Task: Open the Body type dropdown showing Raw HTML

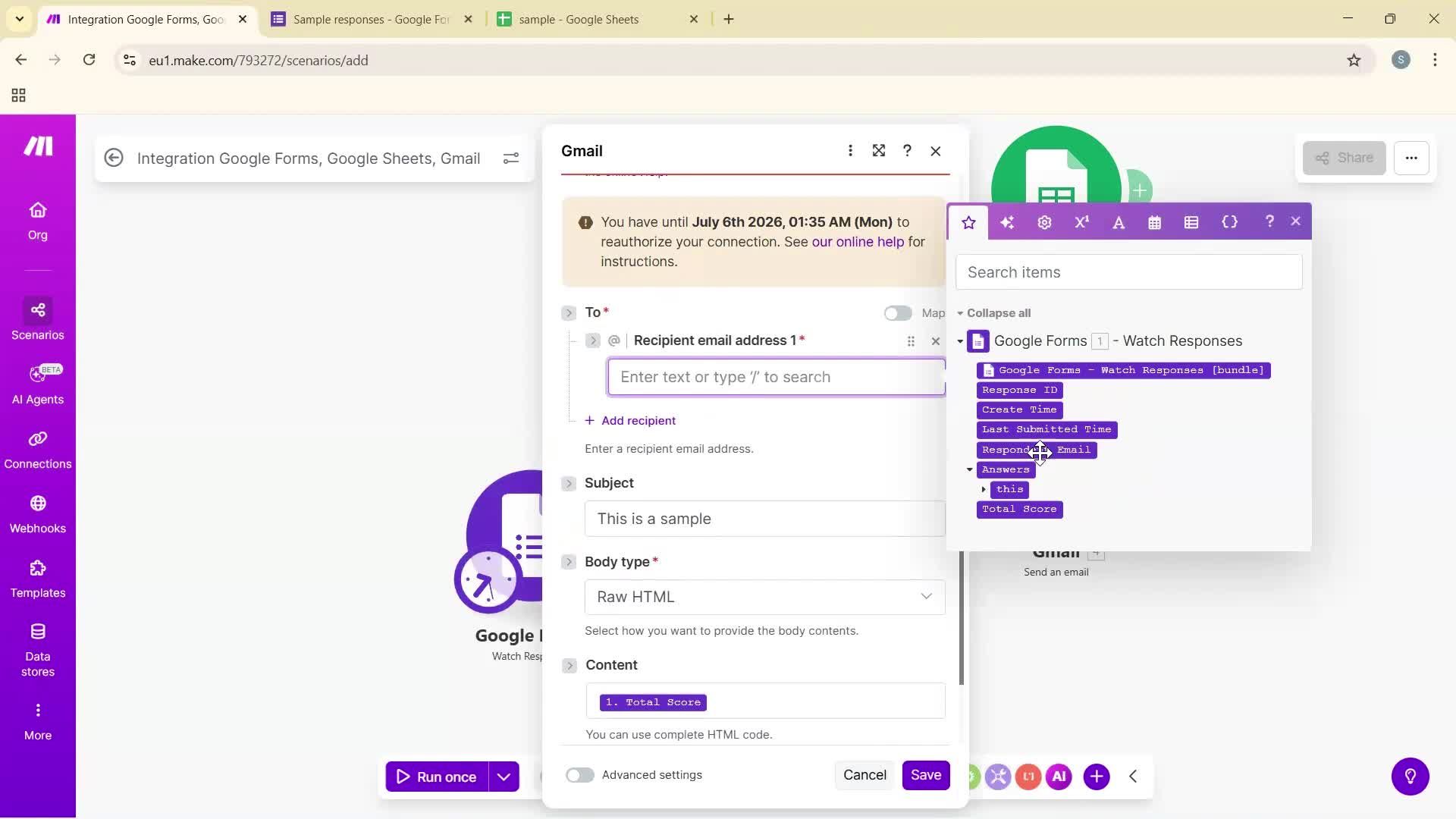Action: [x=764, y=597]
